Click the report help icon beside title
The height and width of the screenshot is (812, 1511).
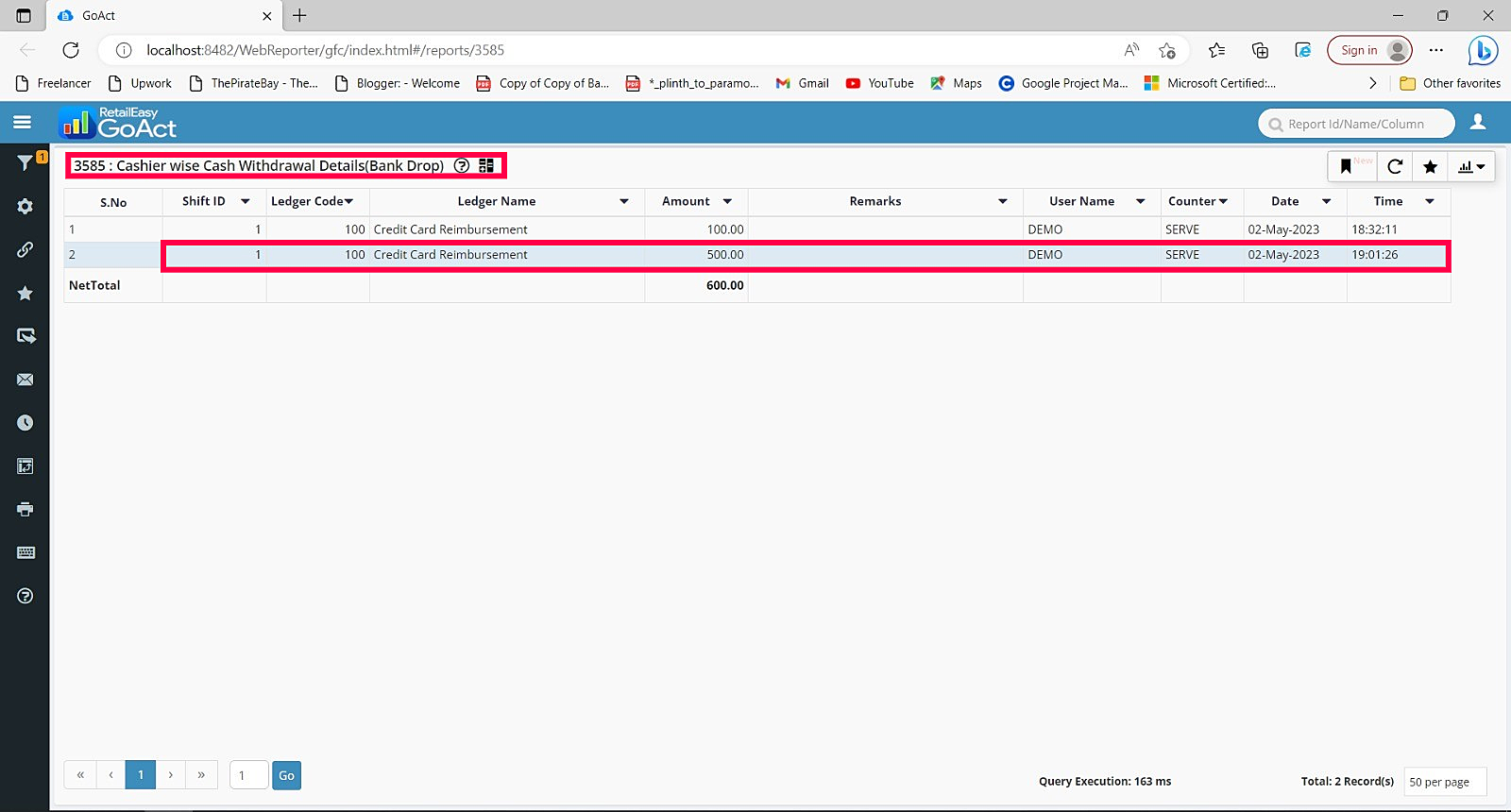(x=462, y=165)
